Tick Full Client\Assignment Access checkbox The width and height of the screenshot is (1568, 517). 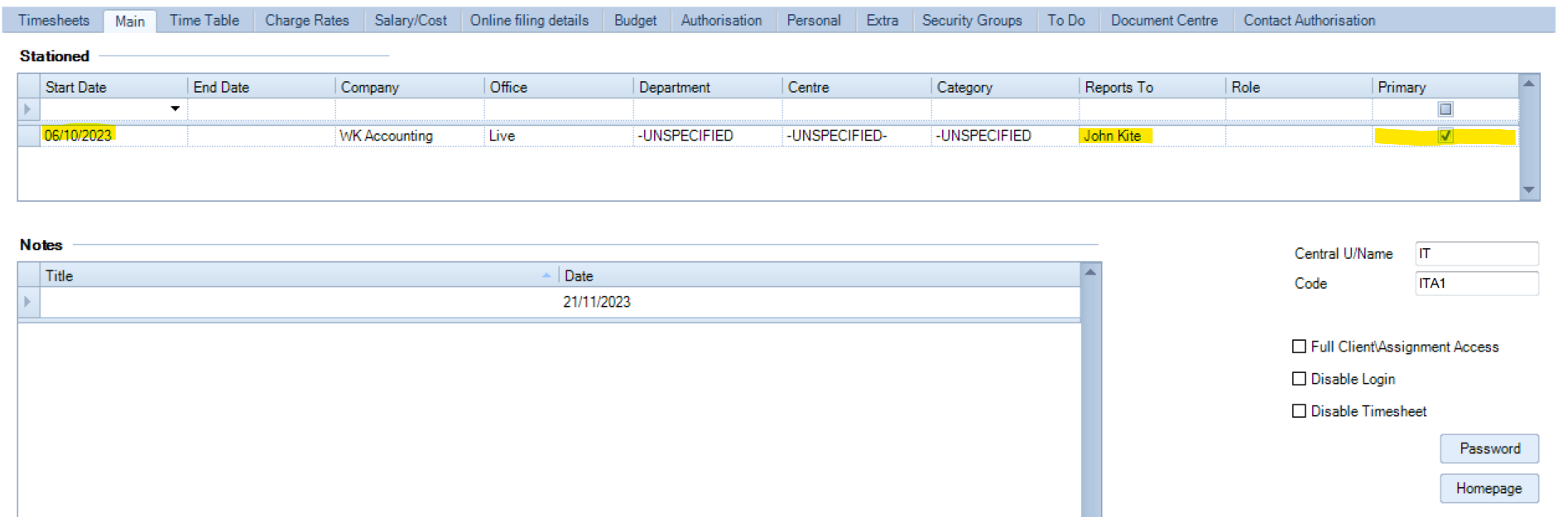(1299, 347)
